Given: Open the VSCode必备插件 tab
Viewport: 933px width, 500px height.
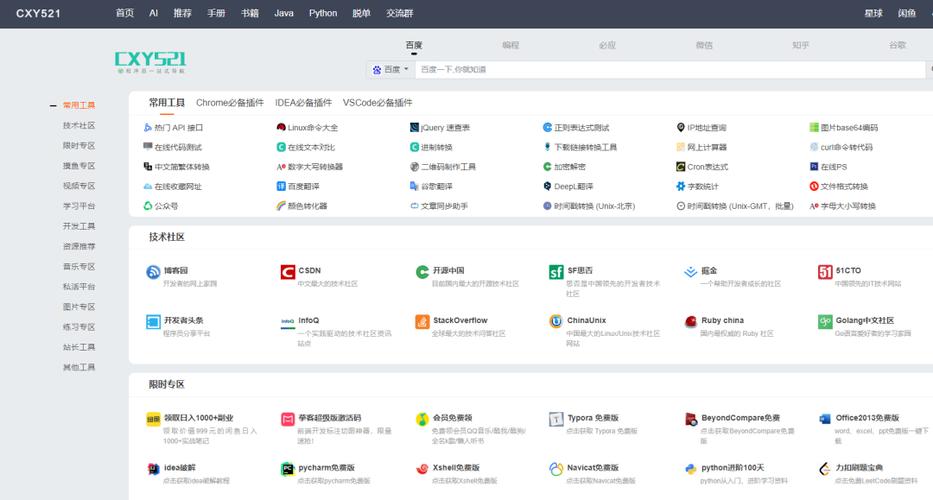Looking at the screenshot, I should click(377, 103).
